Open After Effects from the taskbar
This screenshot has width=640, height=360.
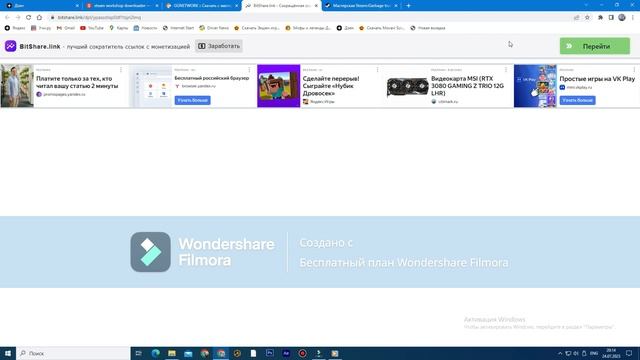coord(286,353)
